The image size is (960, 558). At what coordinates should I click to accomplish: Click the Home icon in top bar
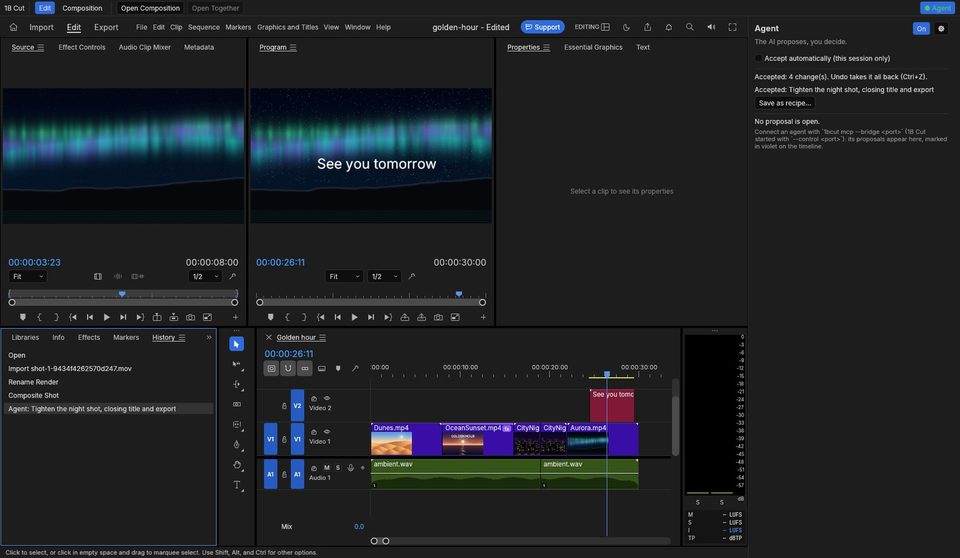click(x=13, y=27)
